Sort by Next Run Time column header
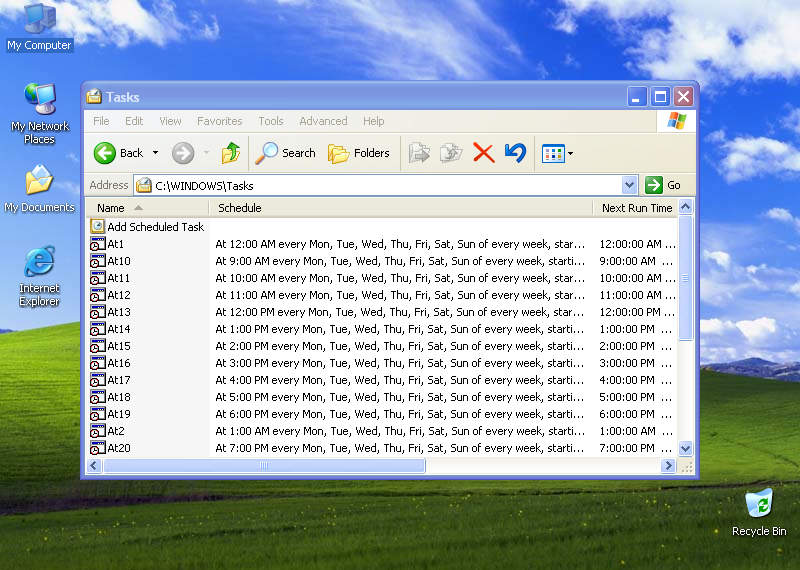Viewport: 800px width, 570px height. coord(635,208)
